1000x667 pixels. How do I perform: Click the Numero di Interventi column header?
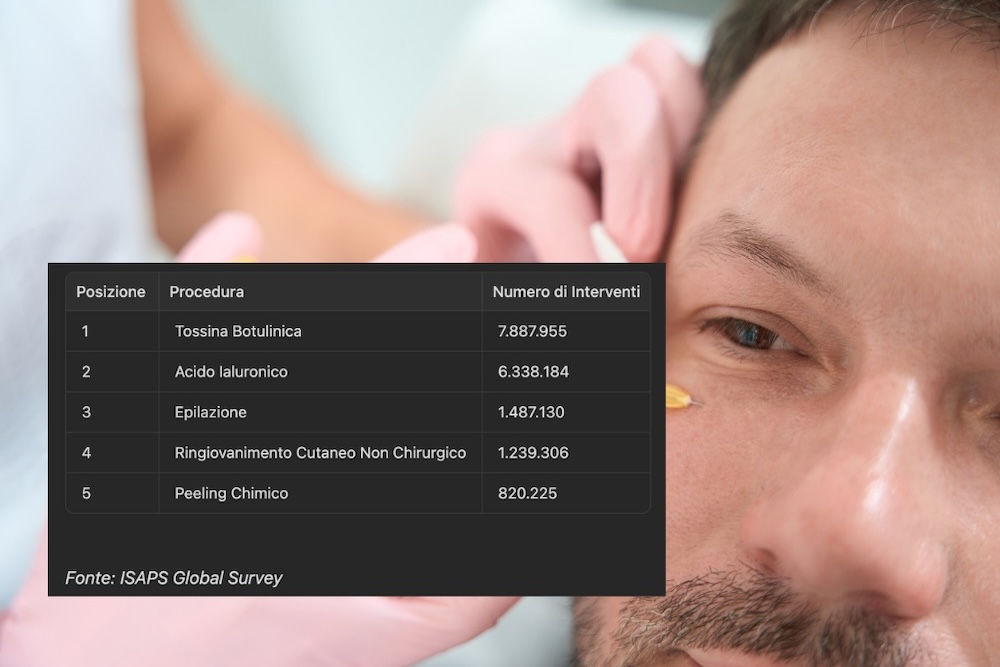click(565, 292)
